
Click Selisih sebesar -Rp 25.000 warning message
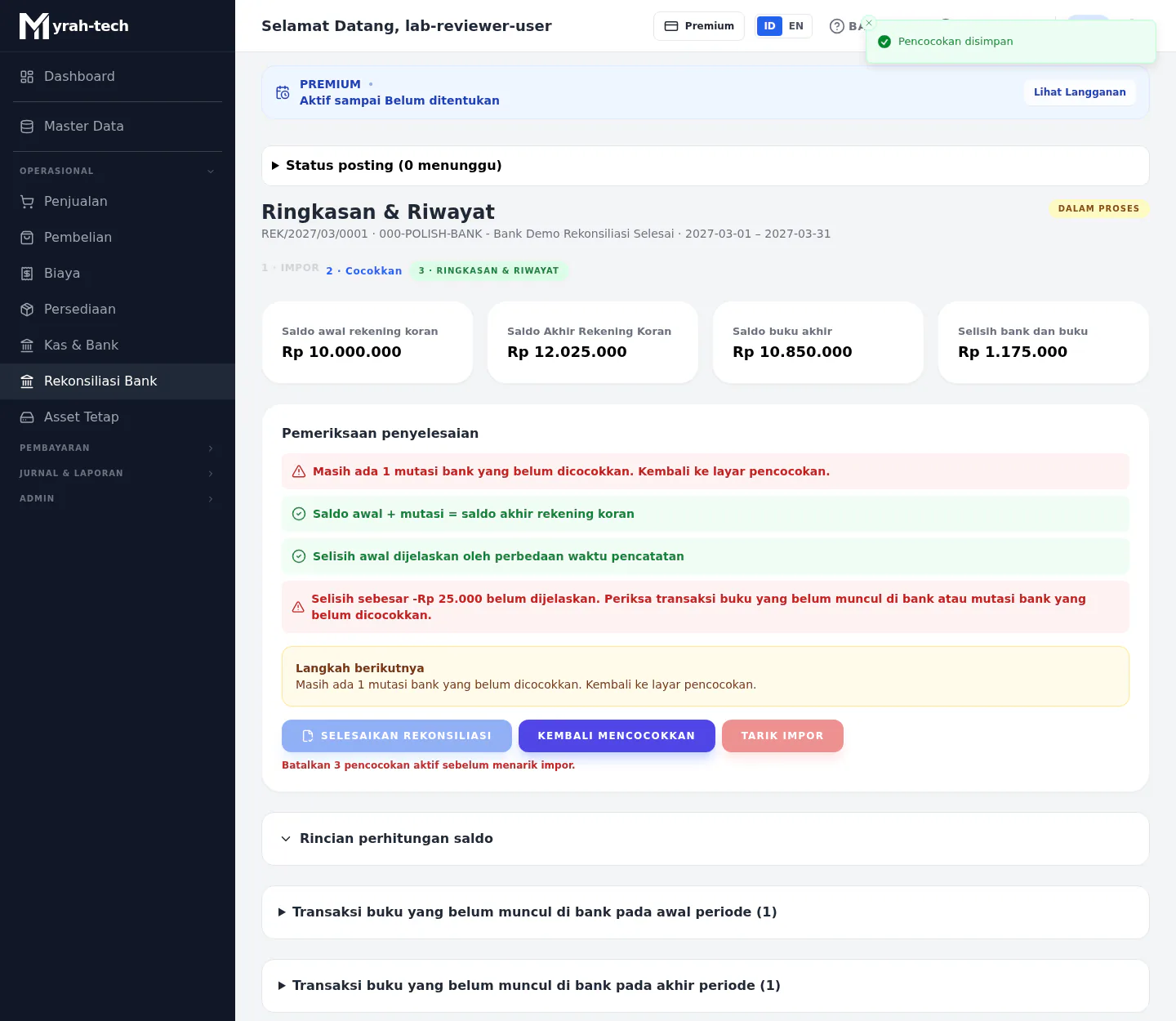(x=706, y=607)
